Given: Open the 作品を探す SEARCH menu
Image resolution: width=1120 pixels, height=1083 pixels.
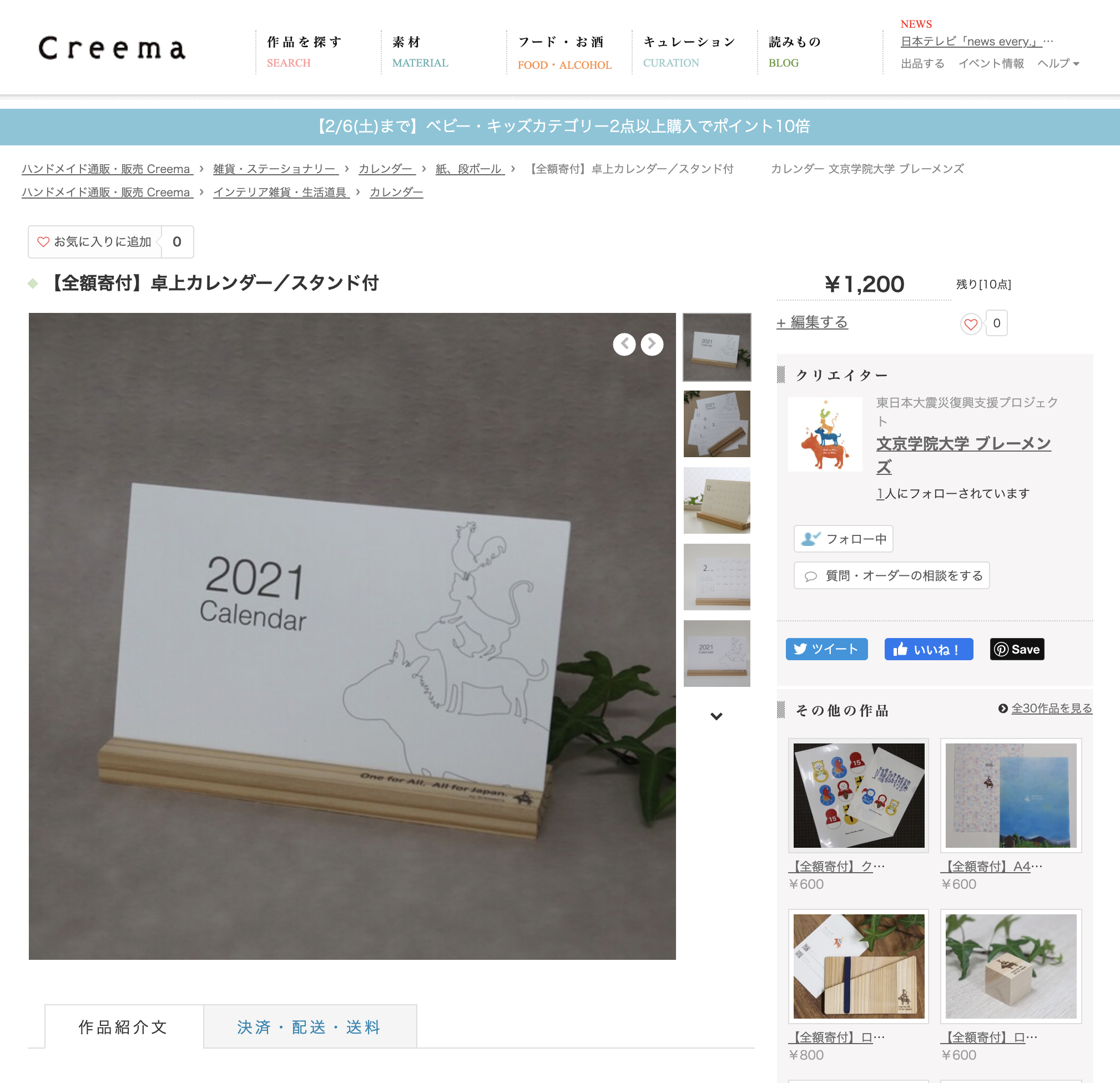Looking at the screenshot, I should point(305,52).
